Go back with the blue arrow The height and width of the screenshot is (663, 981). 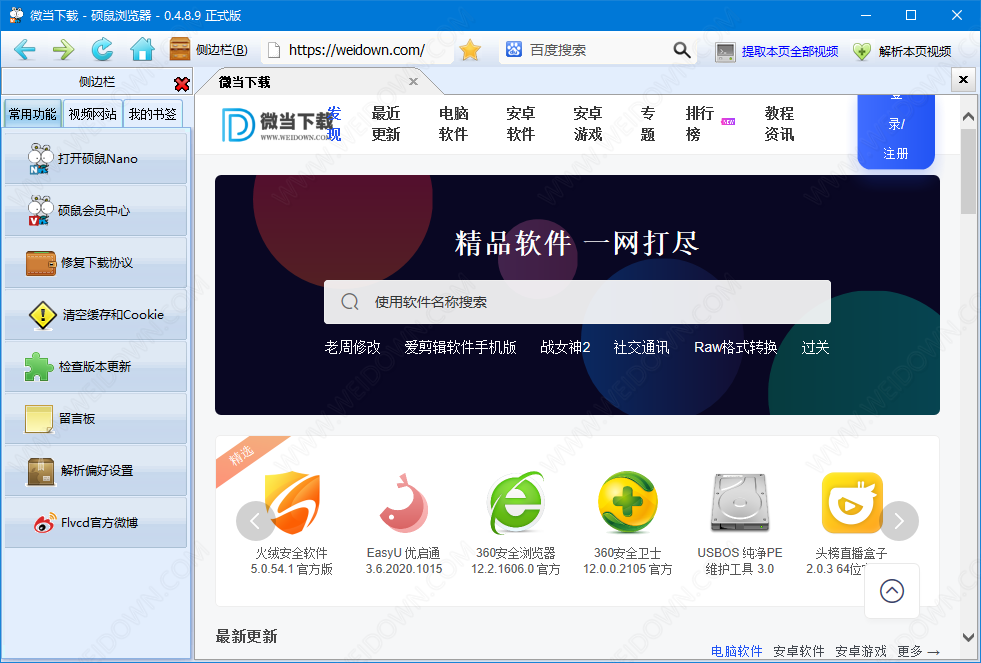click(24, 50)
